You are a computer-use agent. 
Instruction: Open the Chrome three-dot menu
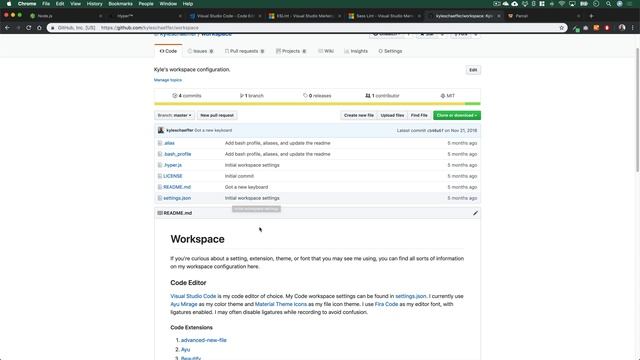(x=633, y=28)
